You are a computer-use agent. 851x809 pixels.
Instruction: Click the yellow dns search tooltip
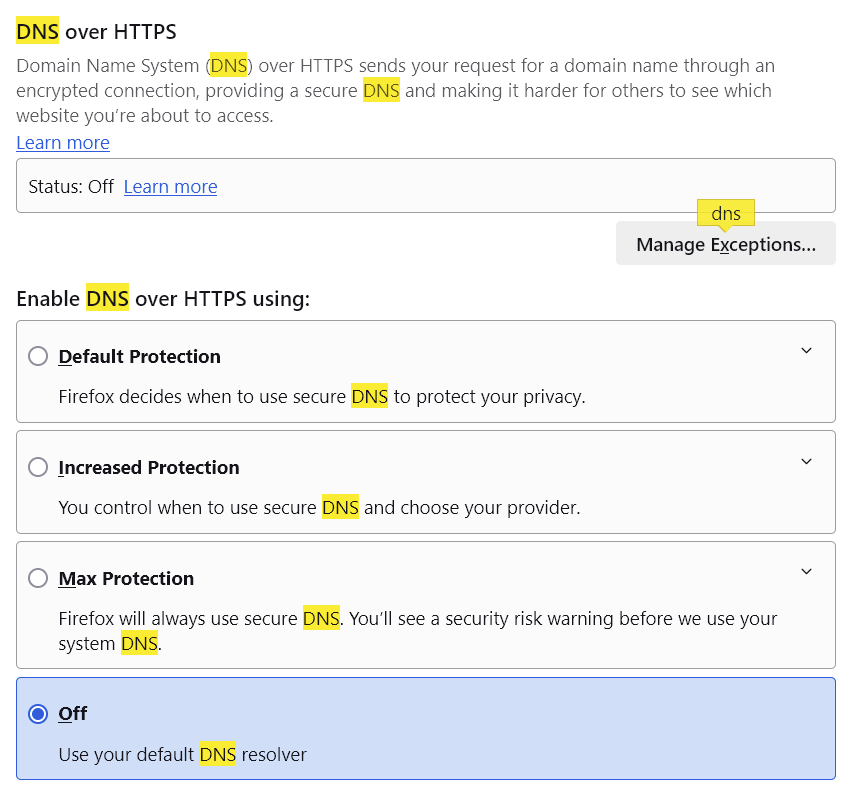pos(726,213)
